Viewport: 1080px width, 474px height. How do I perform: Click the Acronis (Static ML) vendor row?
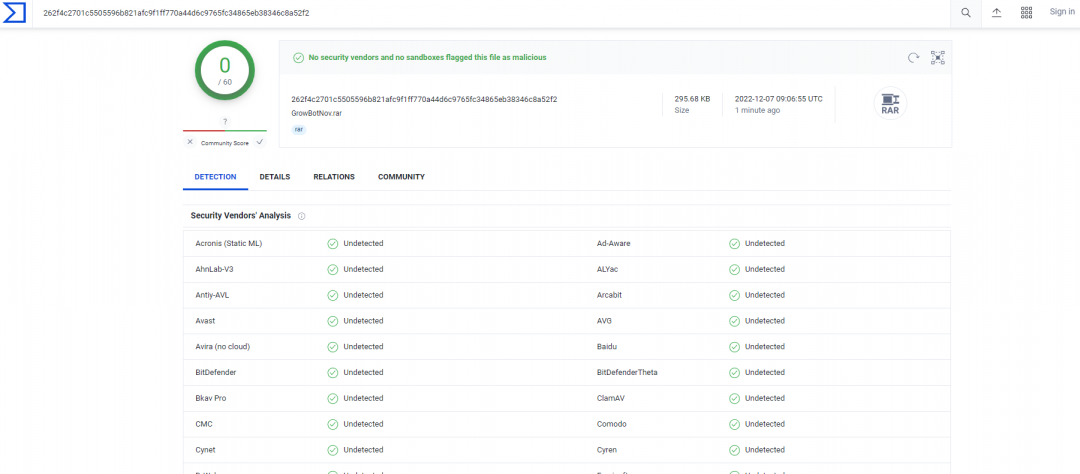[229, 243]
